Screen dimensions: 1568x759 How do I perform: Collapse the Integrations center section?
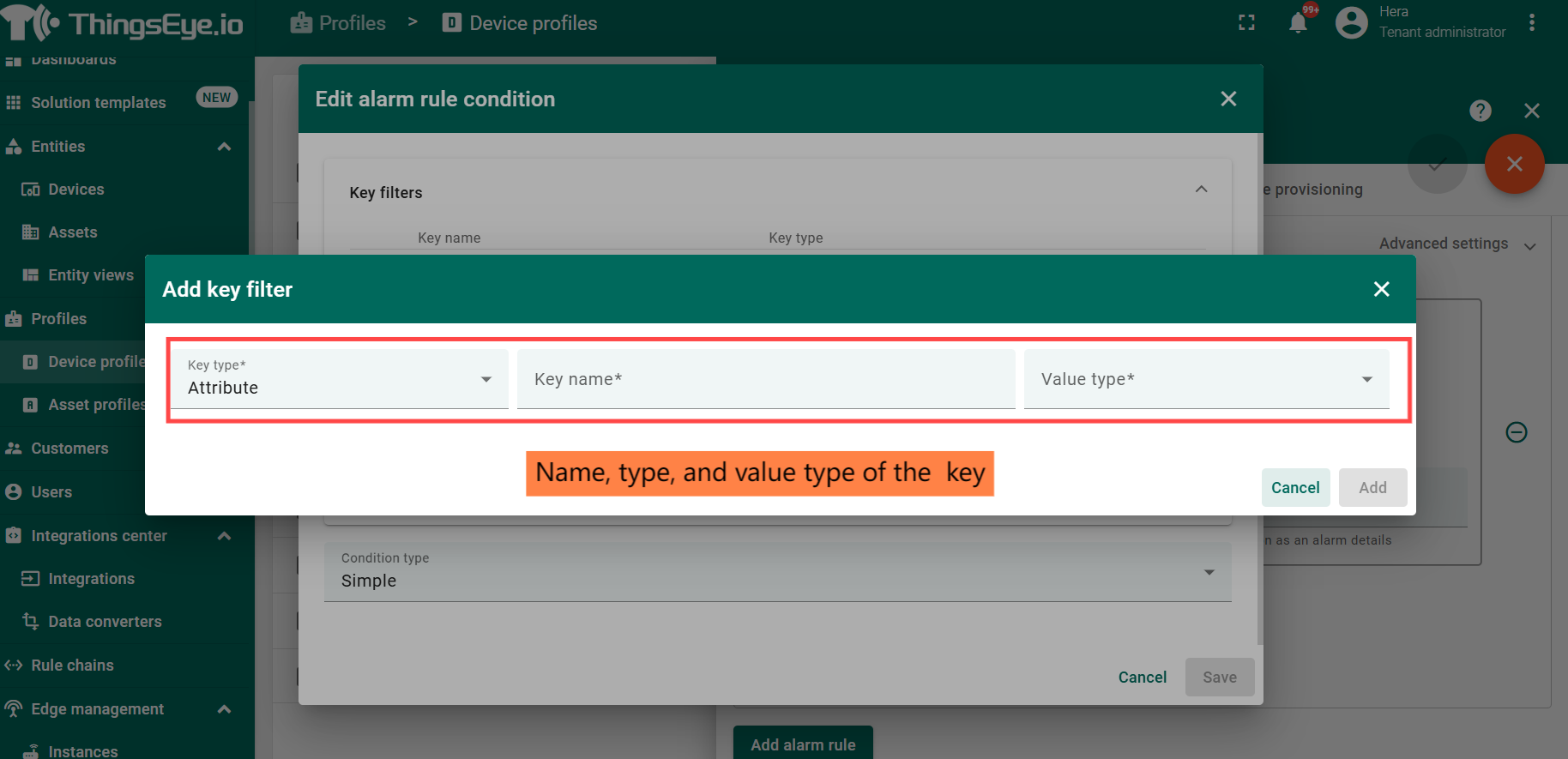click(x=224, y=536)
